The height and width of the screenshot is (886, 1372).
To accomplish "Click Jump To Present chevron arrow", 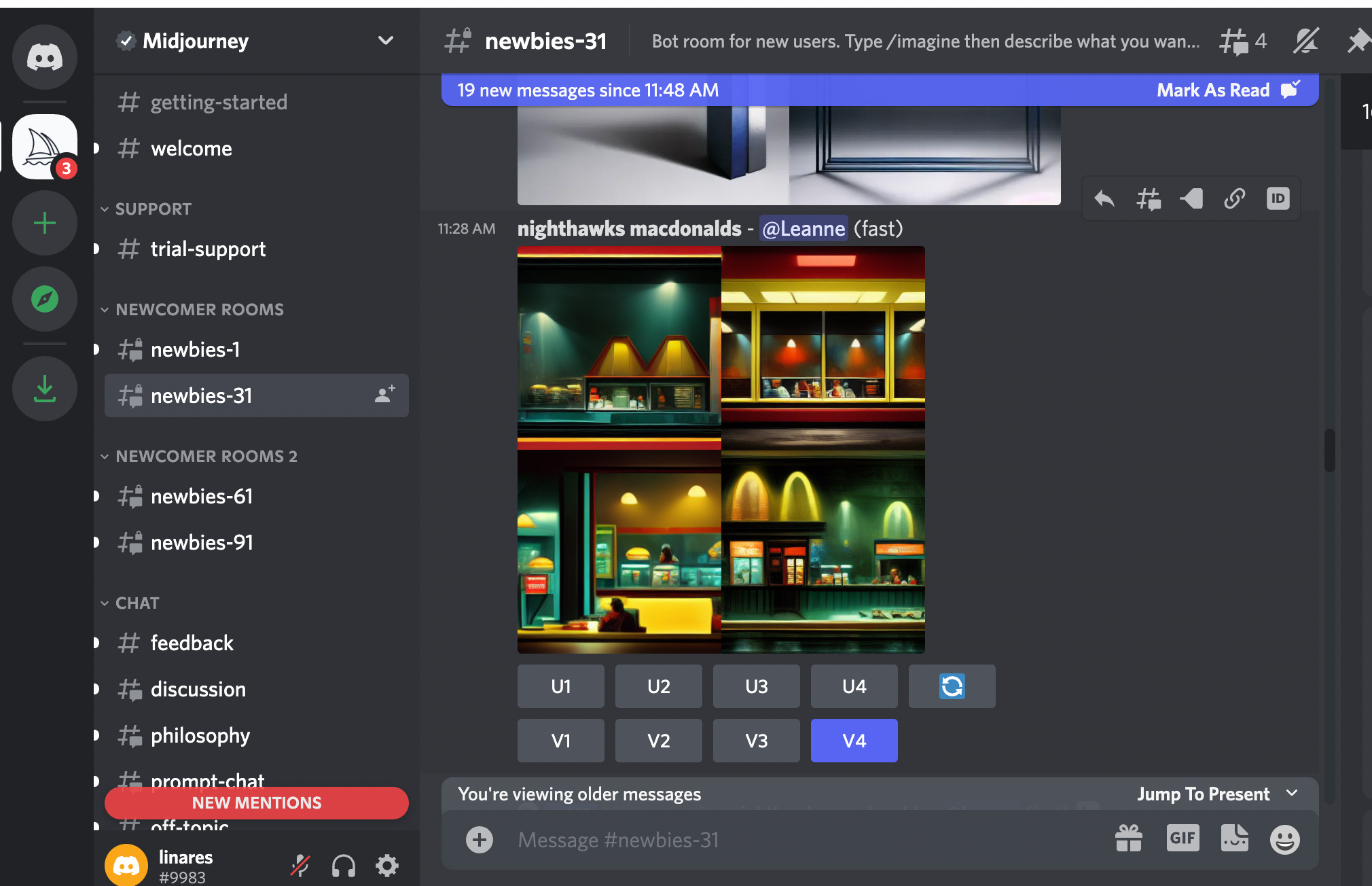I will 1292,793.
